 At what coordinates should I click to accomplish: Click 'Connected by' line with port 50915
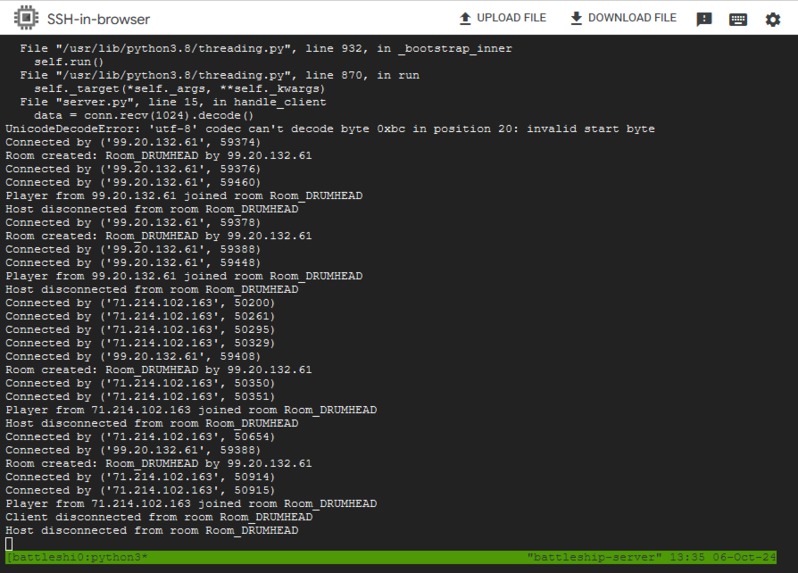(140, 491)
